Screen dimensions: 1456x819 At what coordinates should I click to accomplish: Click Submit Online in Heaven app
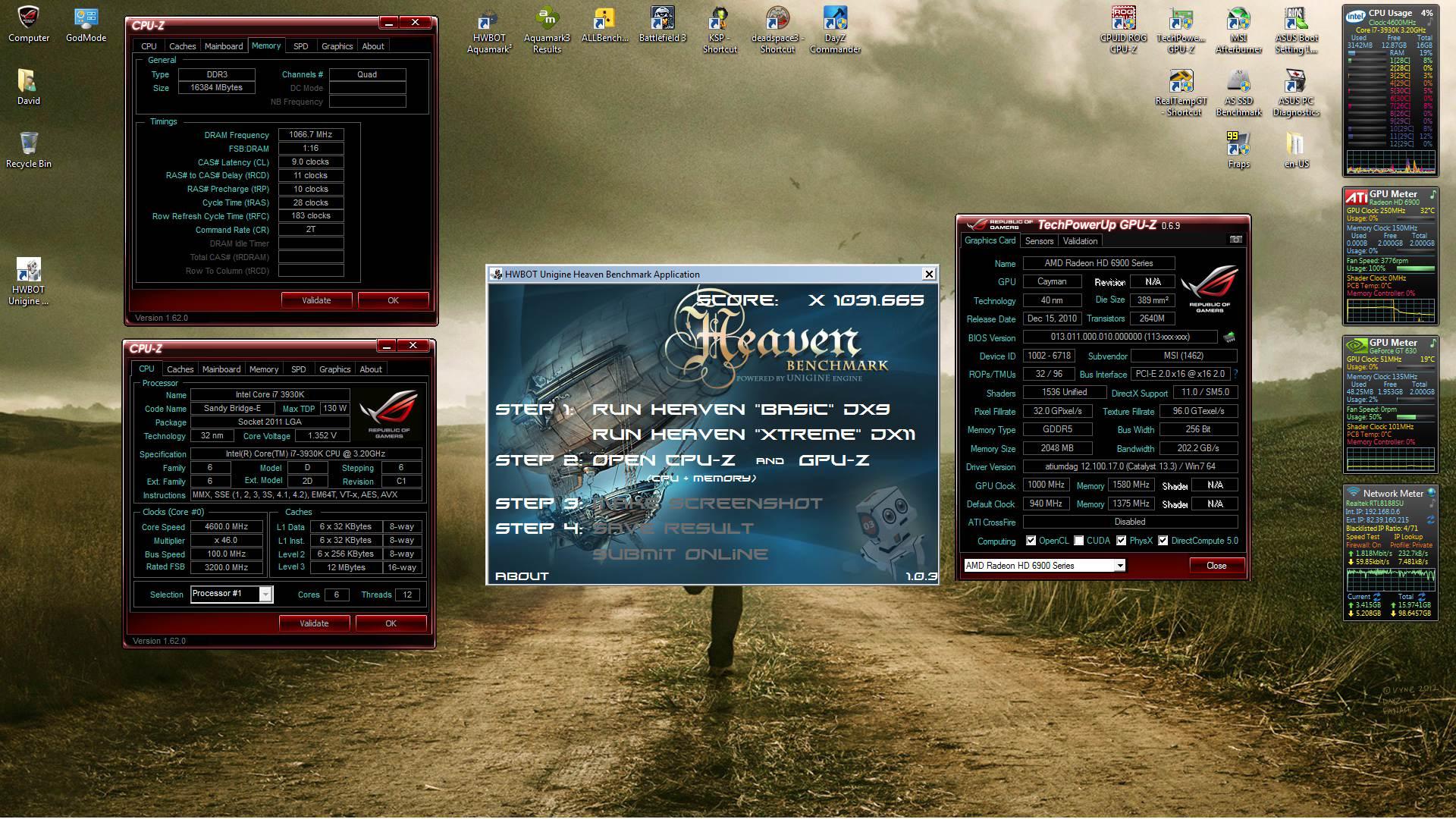(x=679, y=554)
